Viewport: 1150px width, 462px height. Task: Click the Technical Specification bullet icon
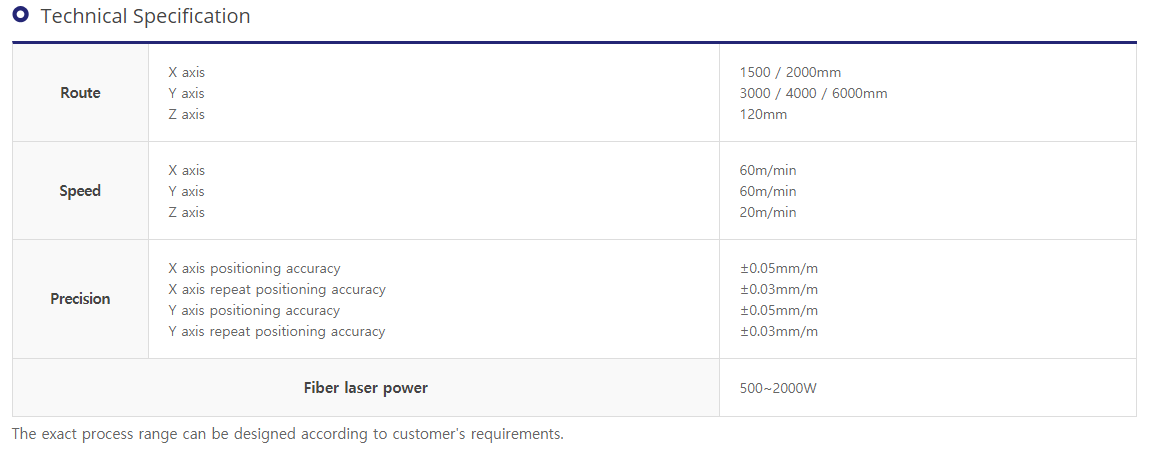click(21, 15)
